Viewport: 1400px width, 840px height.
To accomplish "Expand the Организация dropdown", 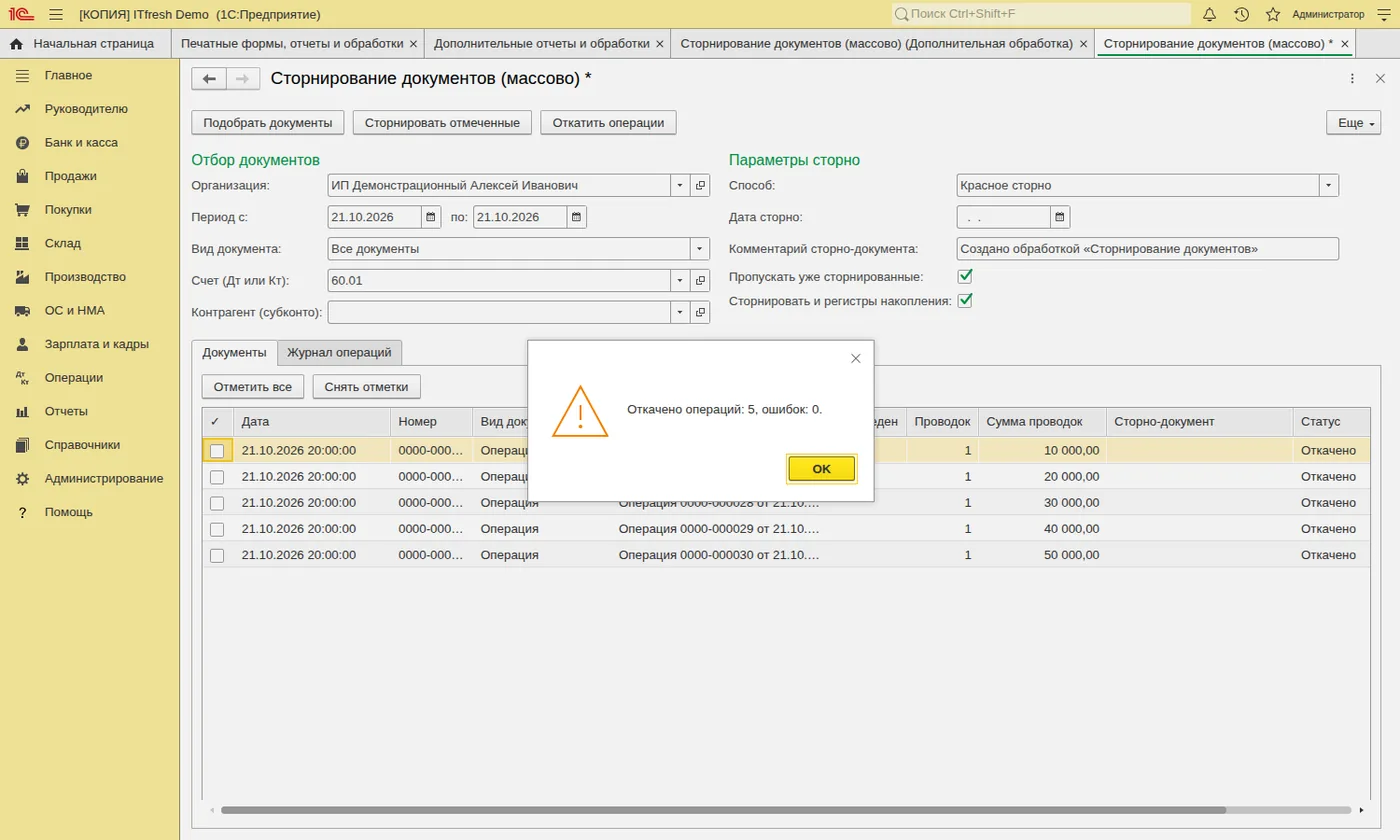I will point(680,185).
